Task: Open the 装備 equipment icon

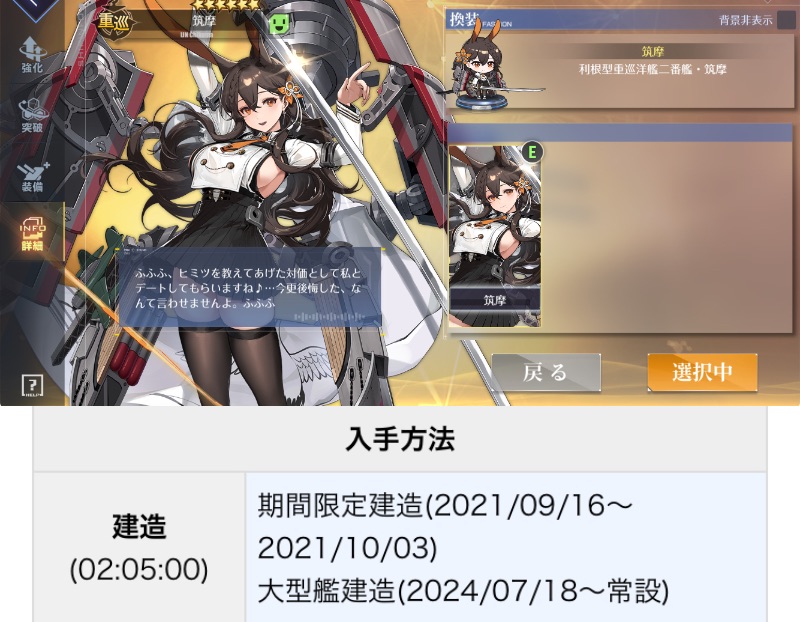Action: click(32, 177)
